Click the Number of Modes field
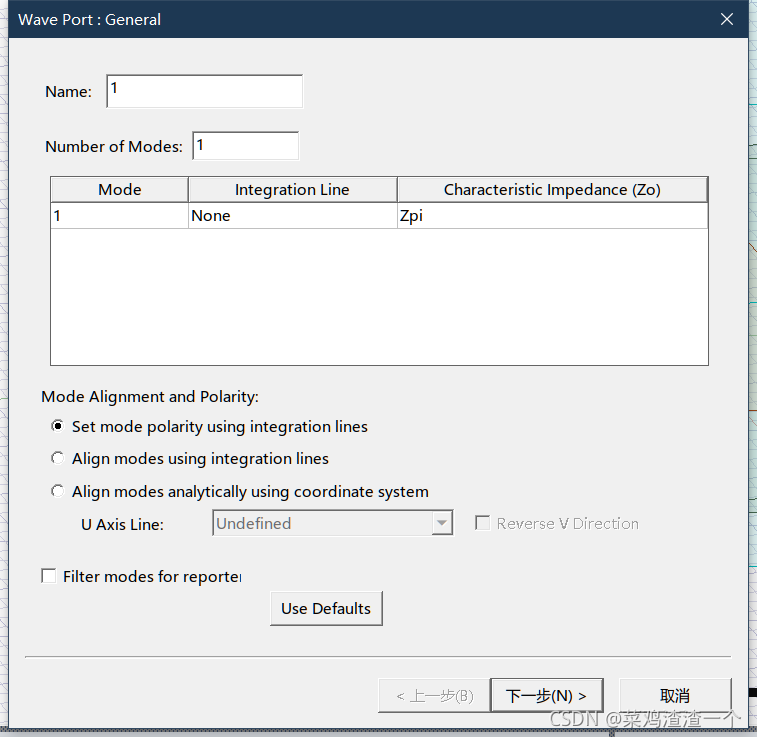This screenshot has height=737, width=757. point(245,145)
